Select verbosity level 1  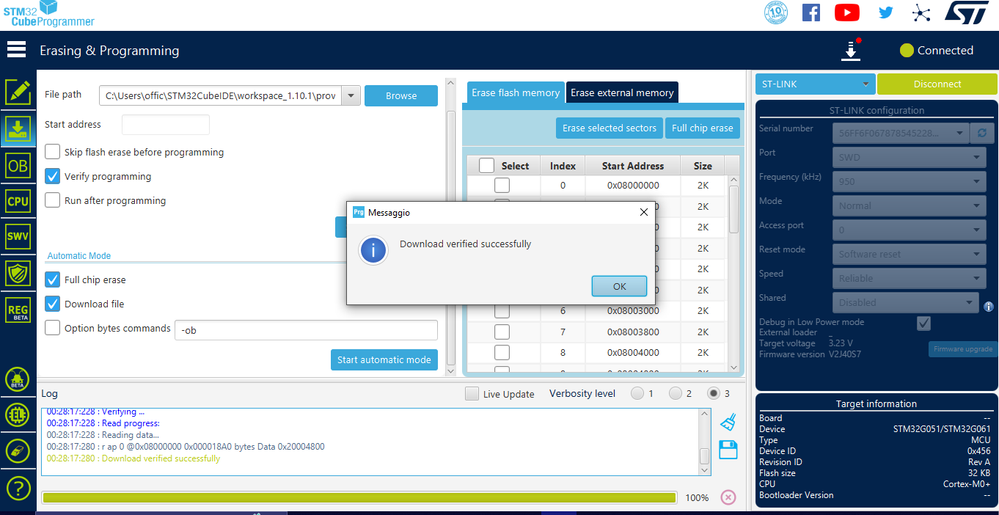coord(637,393)
